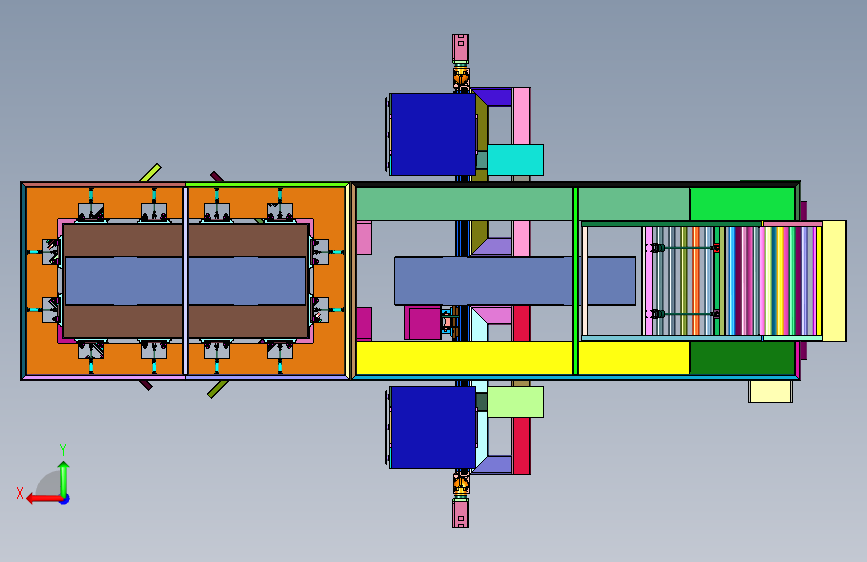Click the red X label near the triad

tap(20, 493)
